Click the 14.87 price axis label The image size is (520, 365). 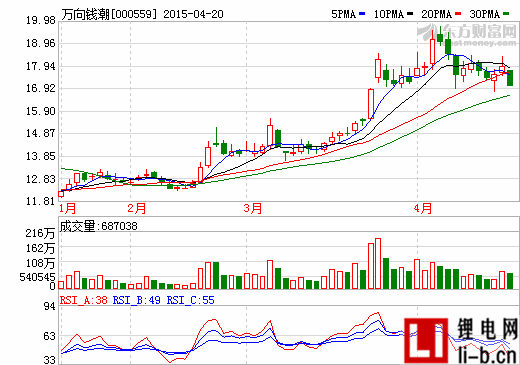coord(41,133)
